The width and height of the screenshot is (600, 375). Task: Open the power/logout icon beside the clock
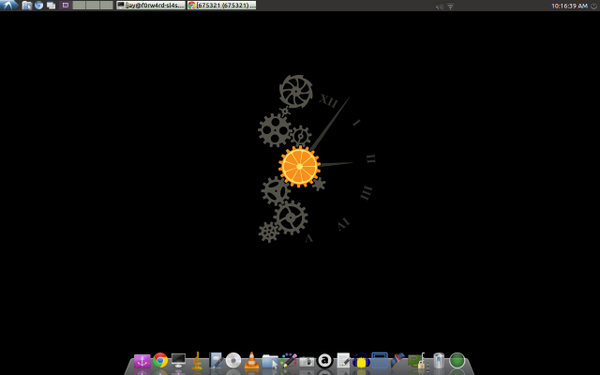tap(594, 6)
